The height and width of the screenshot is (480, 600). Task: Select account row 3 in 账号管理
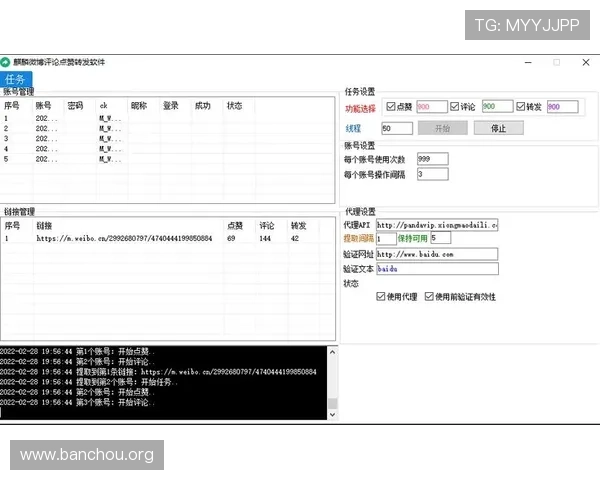pos(167,139)
